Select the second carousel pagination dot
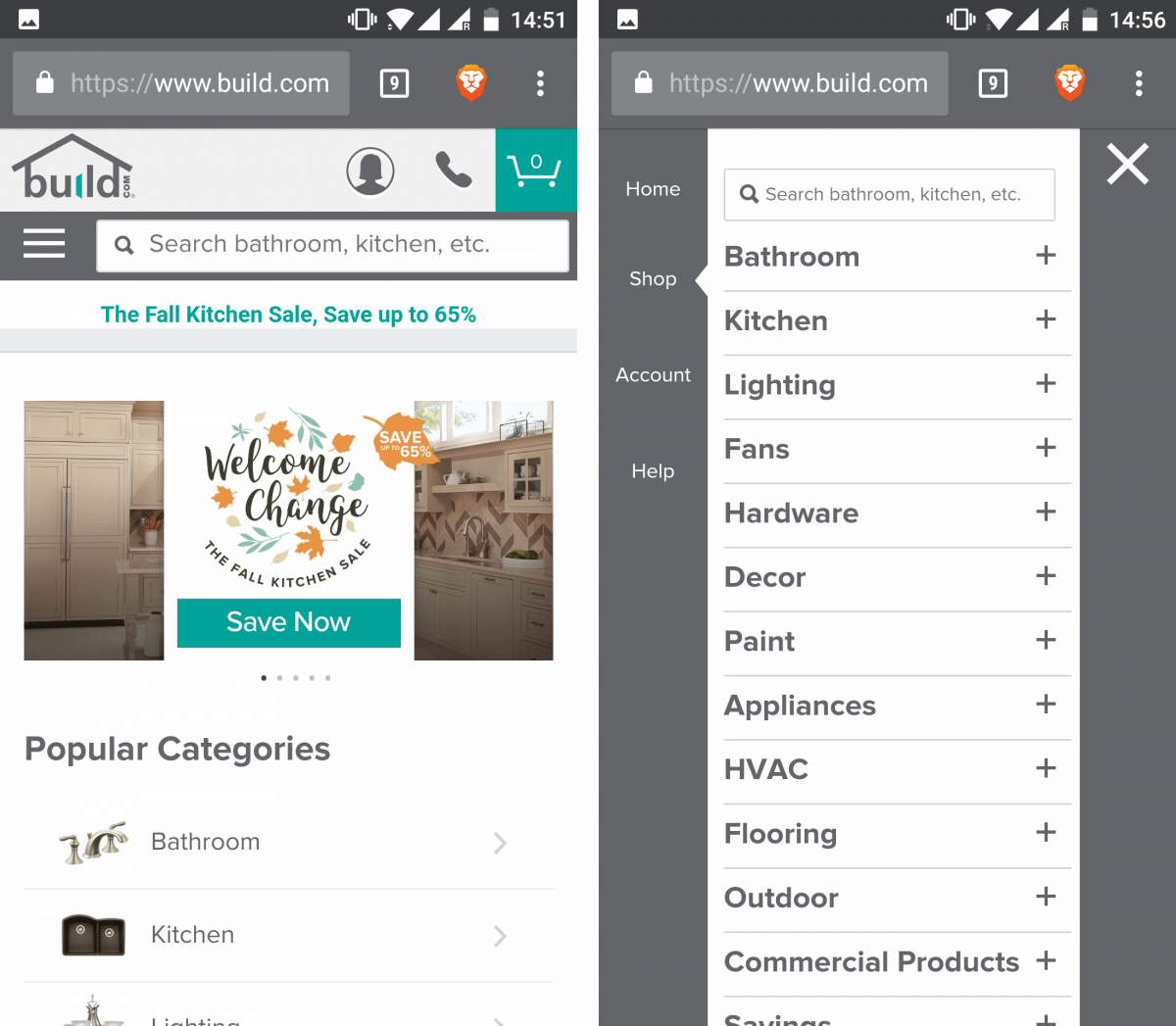This screenshot has width=1176, height=1026. (279, 678)
